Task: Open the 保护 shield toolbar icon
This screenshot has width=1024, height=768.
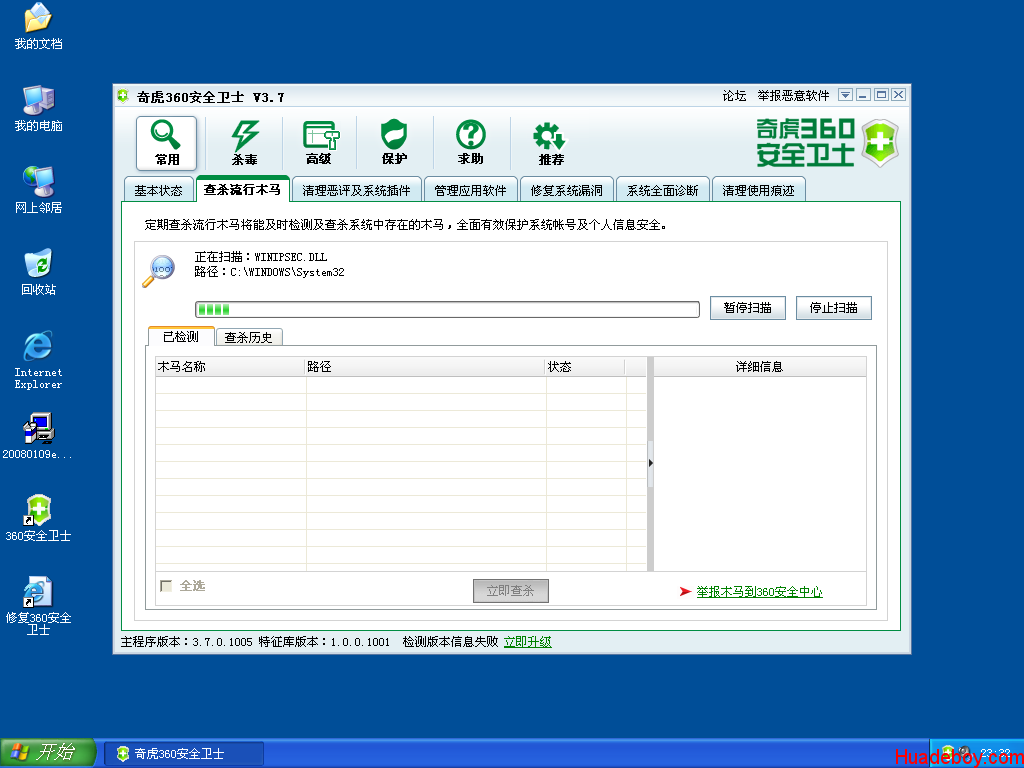Action: click(394, 143)
